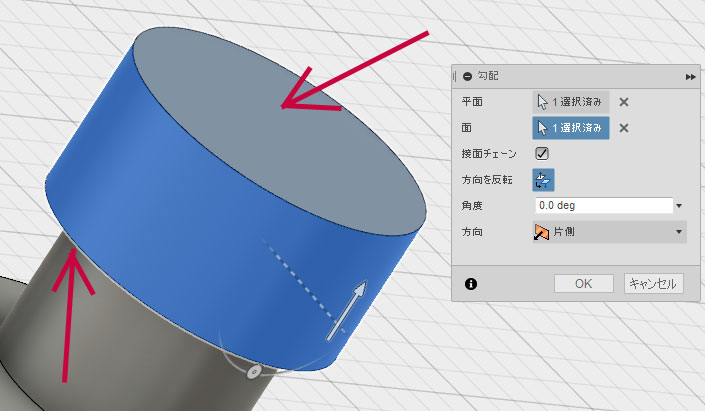Open the dropdown arrow beside 角度 field
Viewport: 705px width, 411px height.
(680, 206)
